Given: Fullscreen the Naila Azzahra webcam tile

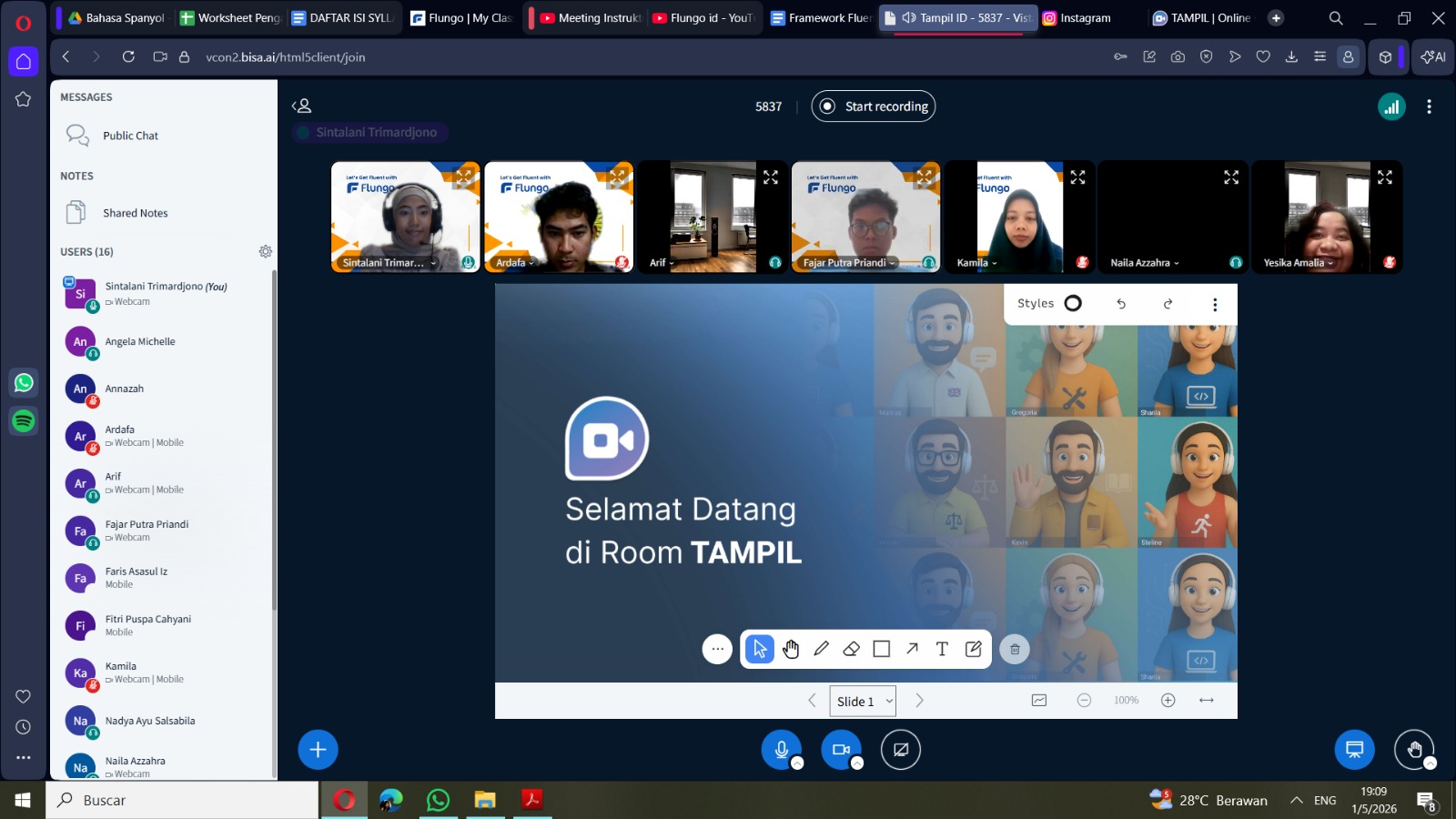Looking at the screenshot, I should pos(1231,177).
